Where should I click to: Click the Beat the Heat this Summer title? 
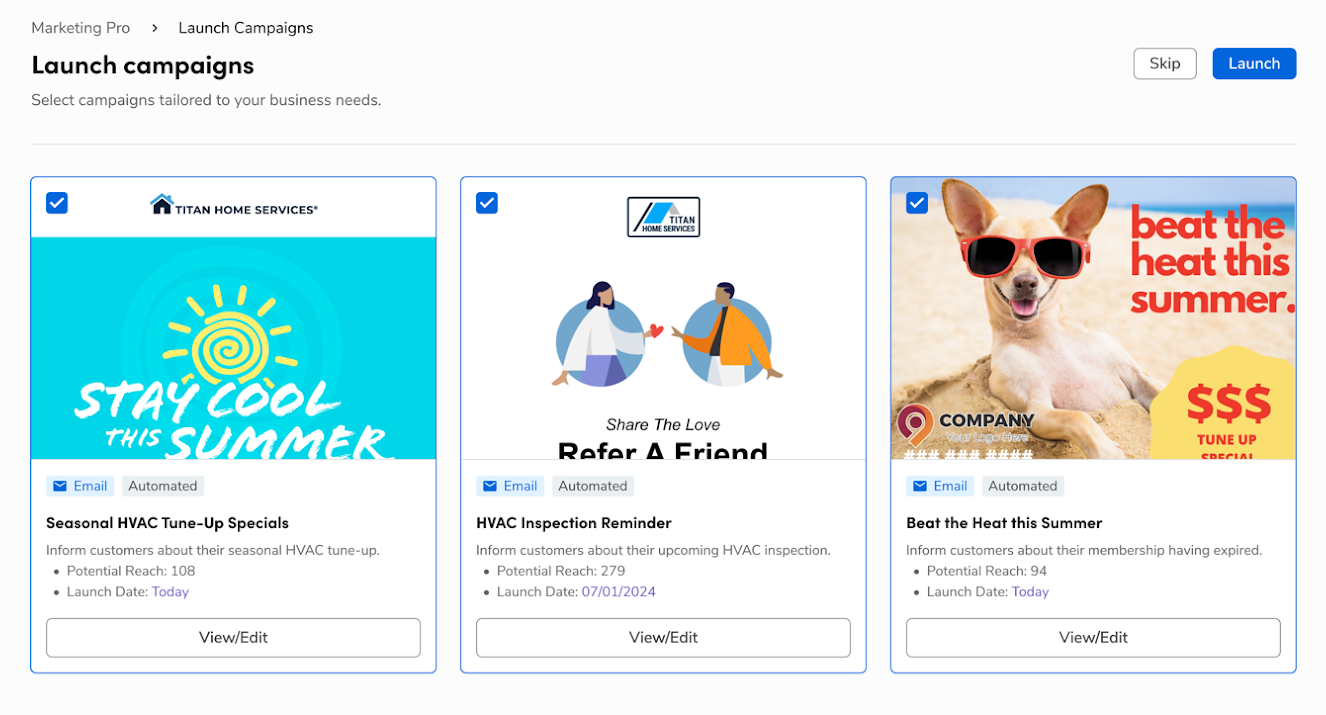1004,523
